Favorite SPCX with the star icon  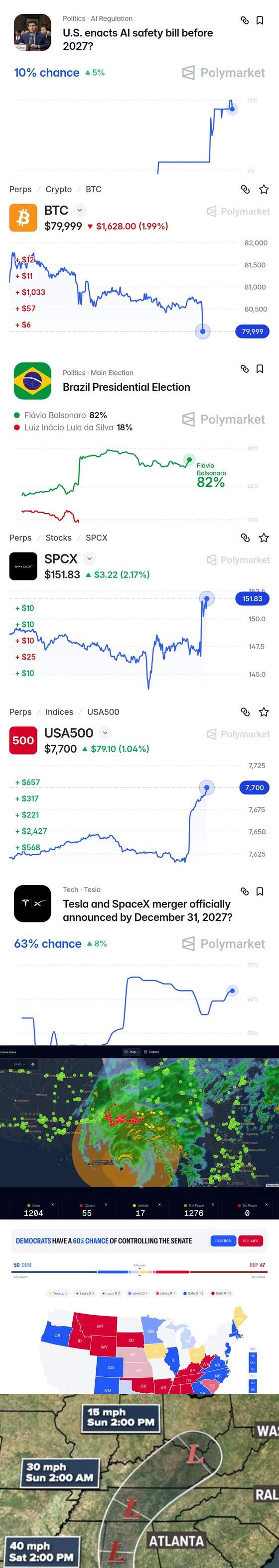tap(264, 538)
